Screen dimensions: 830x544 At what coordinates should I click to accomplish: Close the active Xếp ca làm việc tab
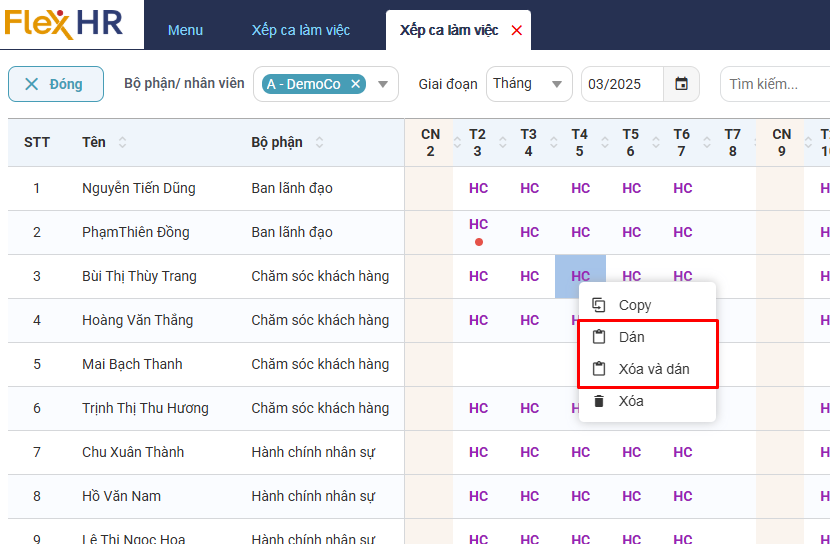coord(517,31)
